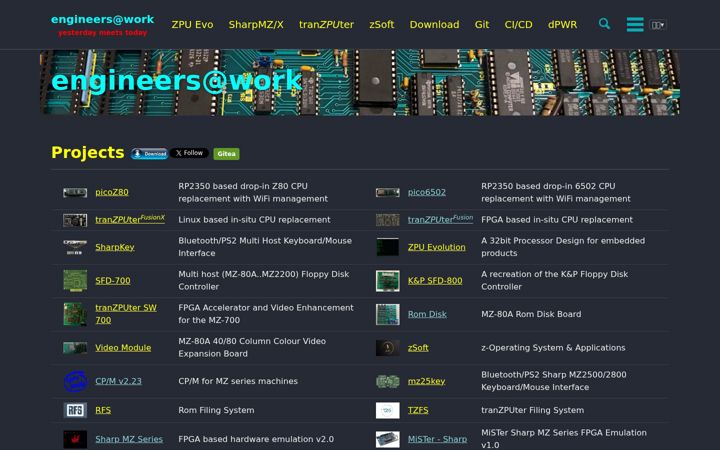Click the X Follow button
Screen dimensions: 720x450
point(189,153)
